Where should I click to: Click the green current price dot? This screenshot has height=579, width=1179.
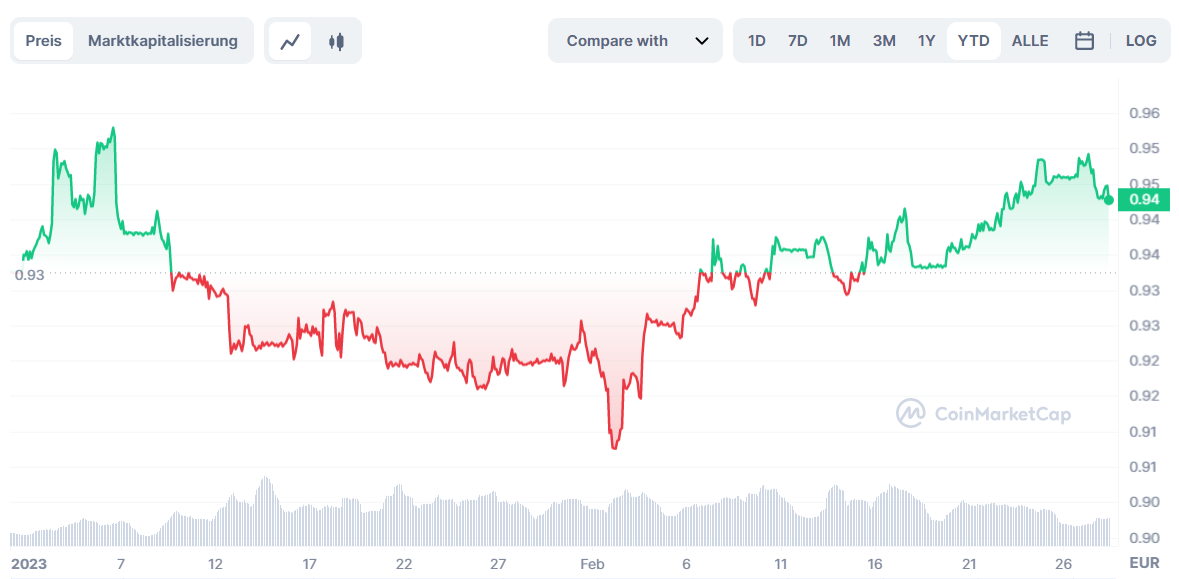click(x=1108, y=200)
